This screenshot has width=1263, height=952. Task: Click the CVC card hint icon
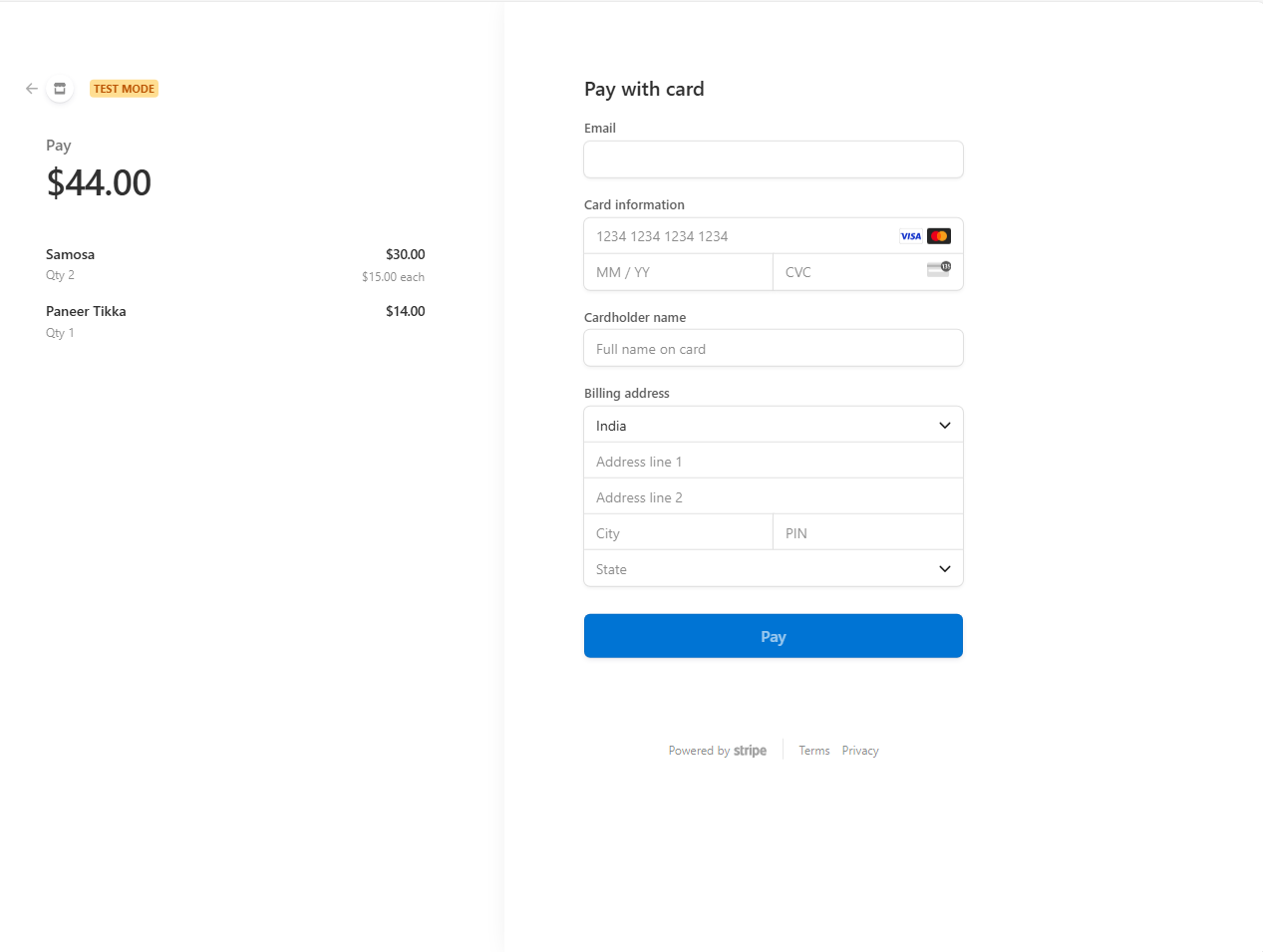[x=939, y=269]
